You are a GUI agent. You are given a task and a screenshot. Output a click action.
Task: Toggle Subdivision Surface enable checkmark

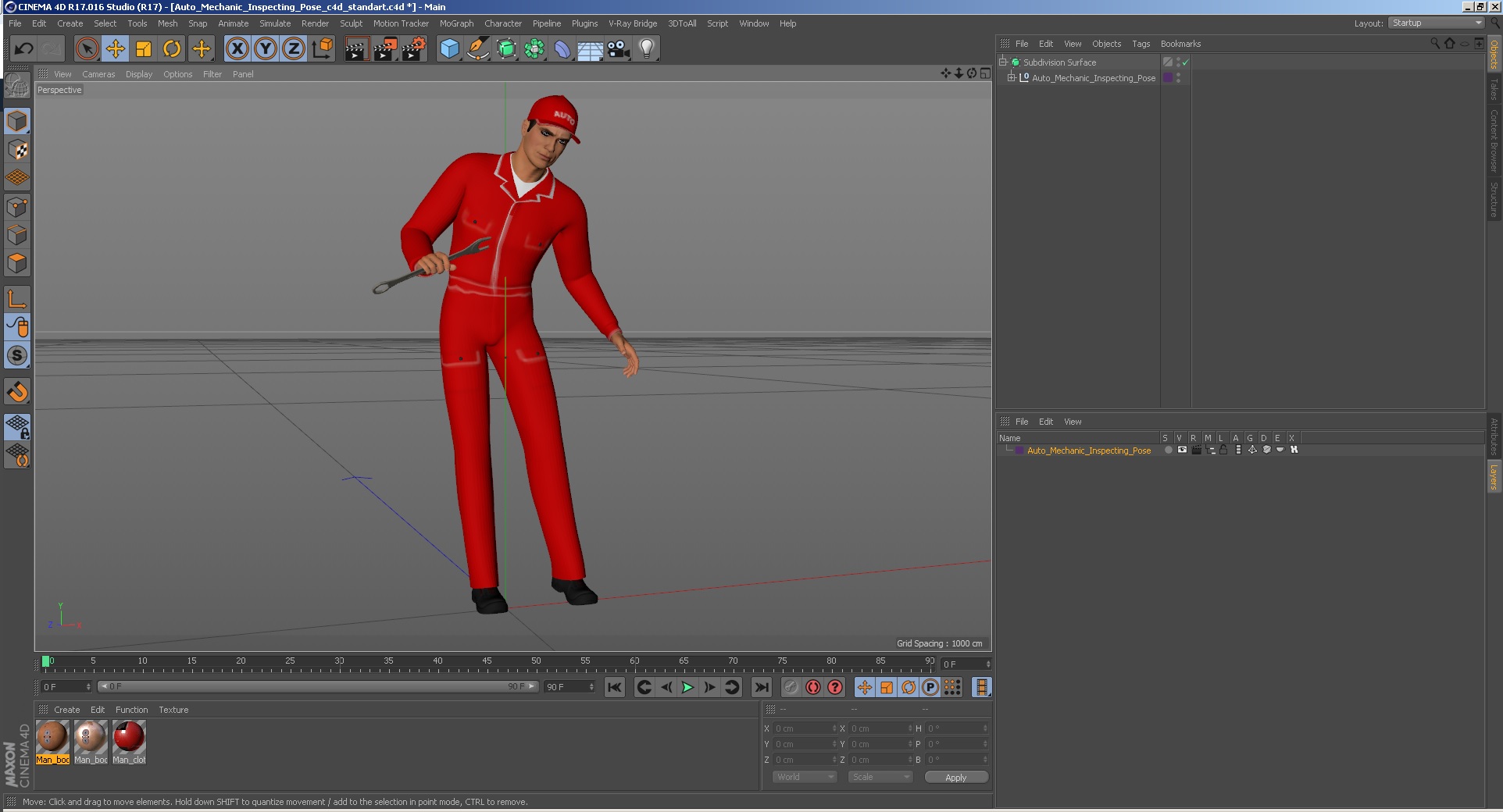[x=1186, y=62]
